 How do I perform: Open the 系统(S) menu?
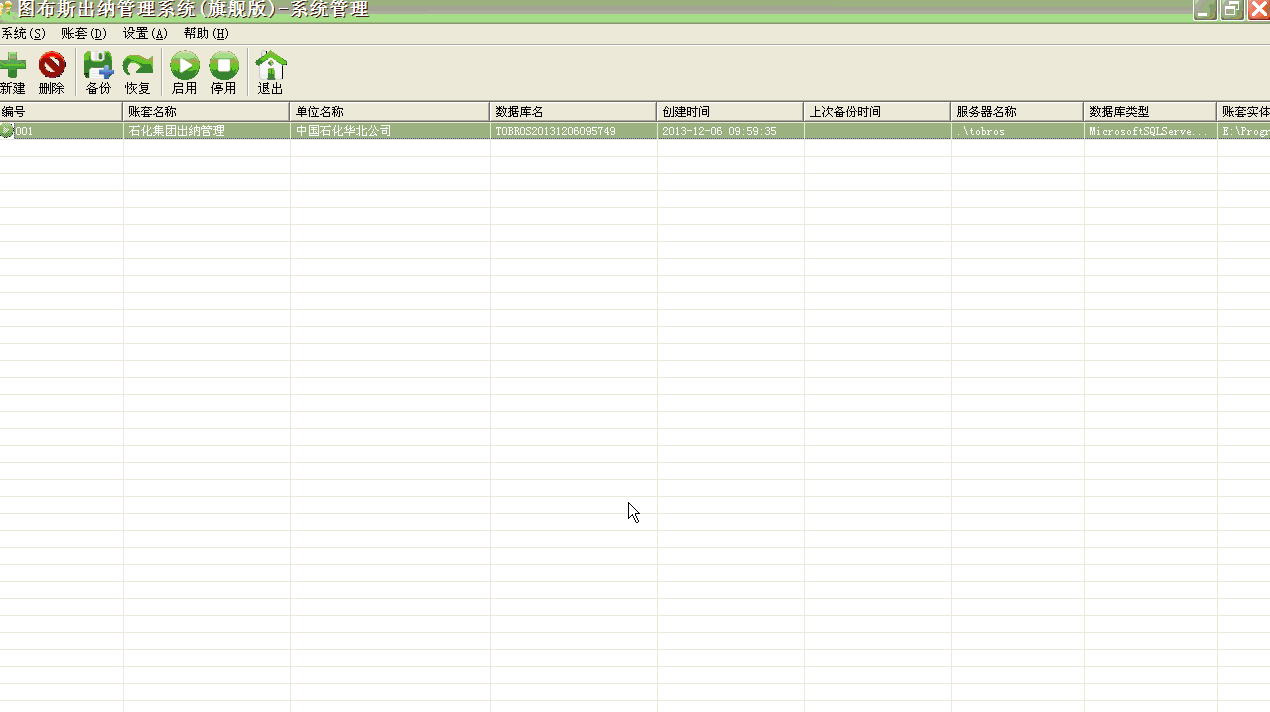(x=22, y=34)
